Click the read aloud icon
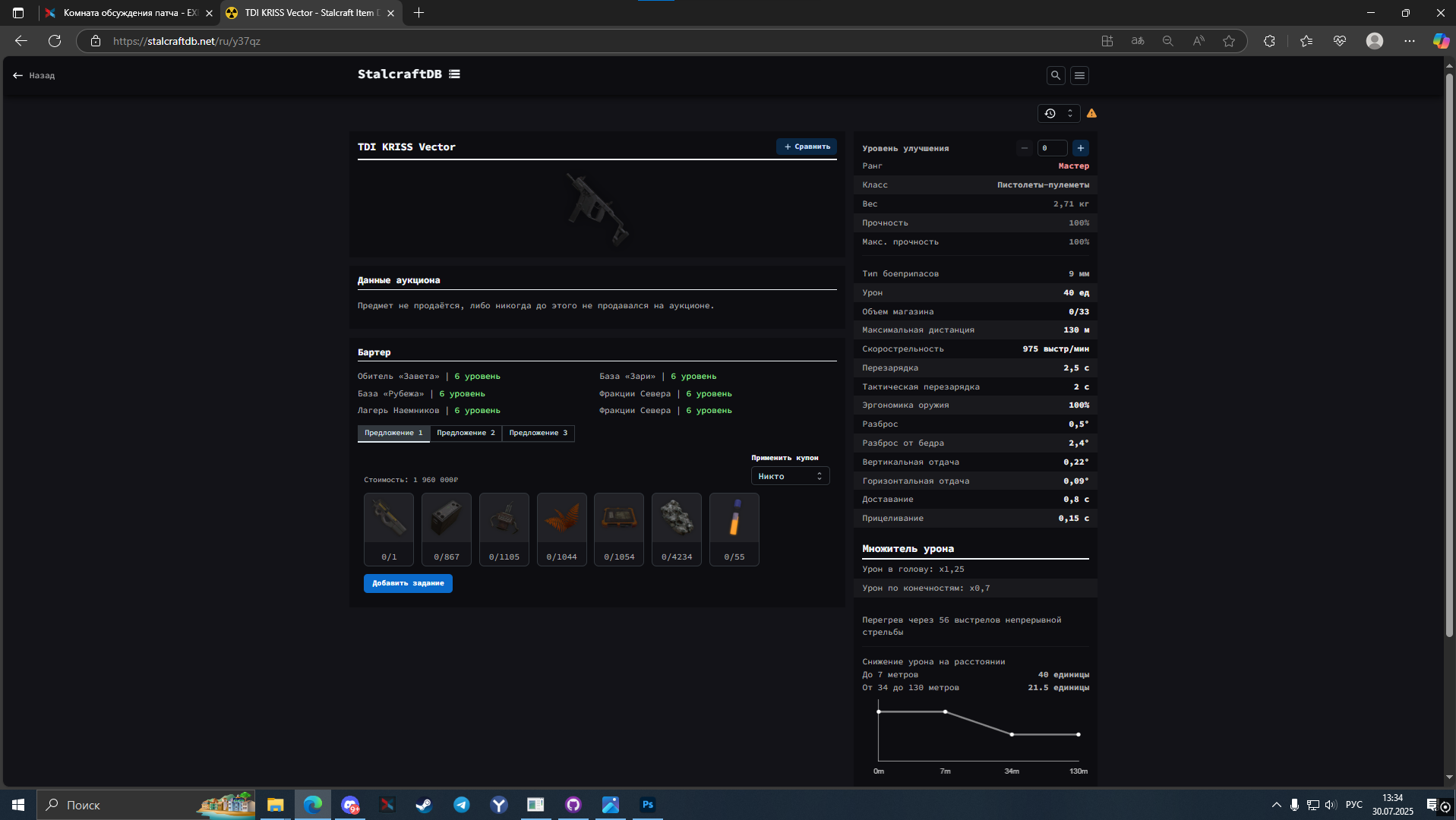This screenshot has width=1456, height=820. [1199, 41]
